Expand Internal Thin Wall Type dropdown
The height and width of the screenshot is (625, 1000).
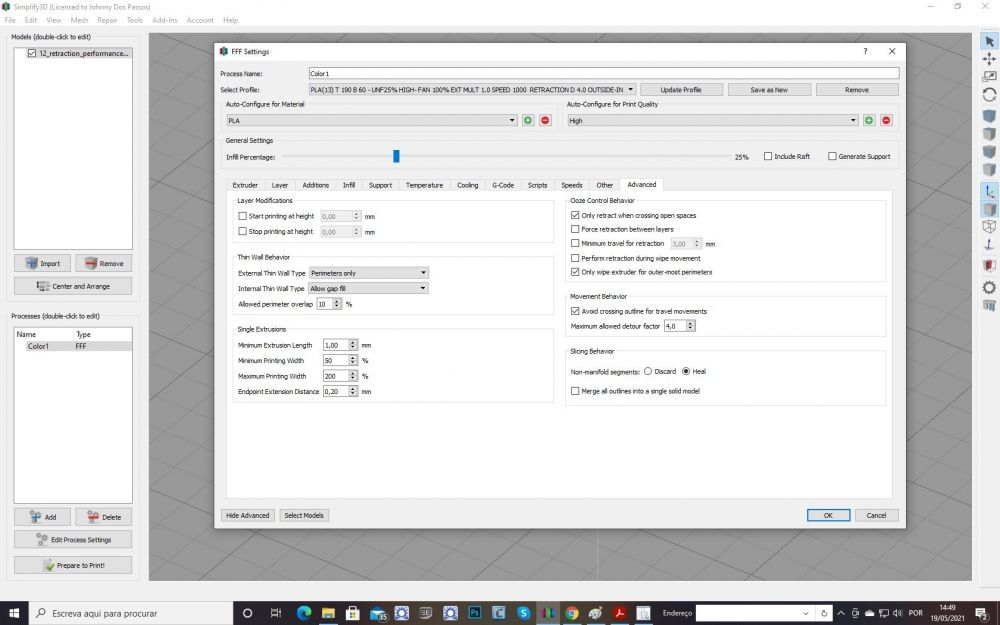(x=369, y=288)
